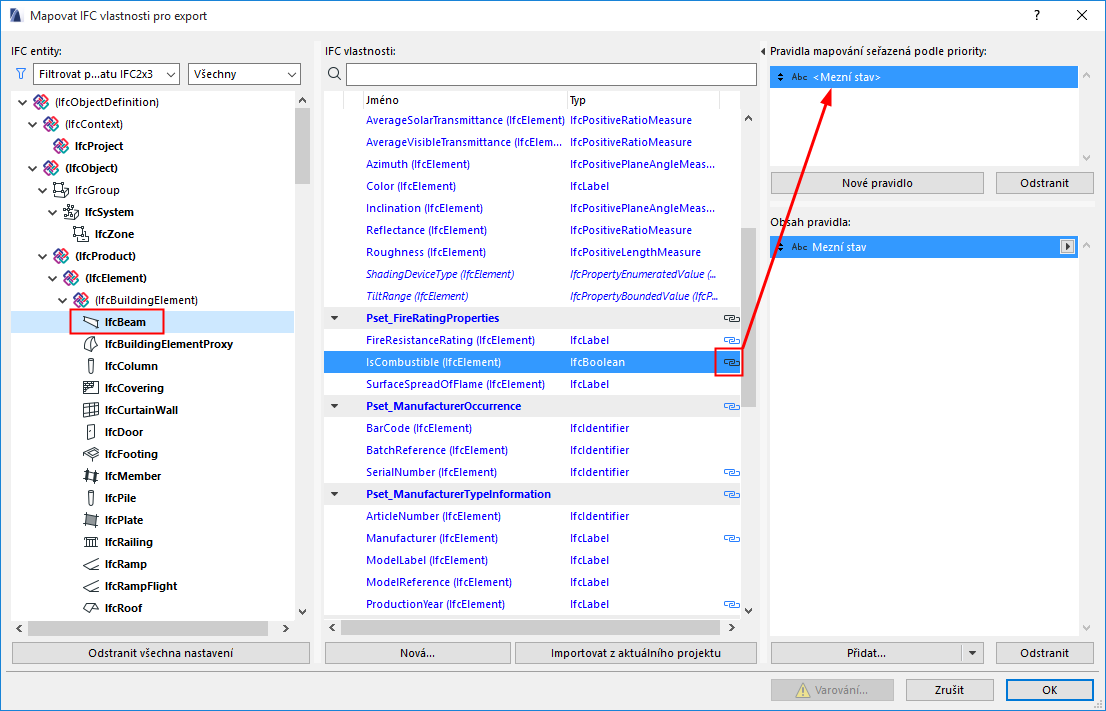Click mapping link icon for FireResistanceRating
The image size is (1106, 711).
731,340
